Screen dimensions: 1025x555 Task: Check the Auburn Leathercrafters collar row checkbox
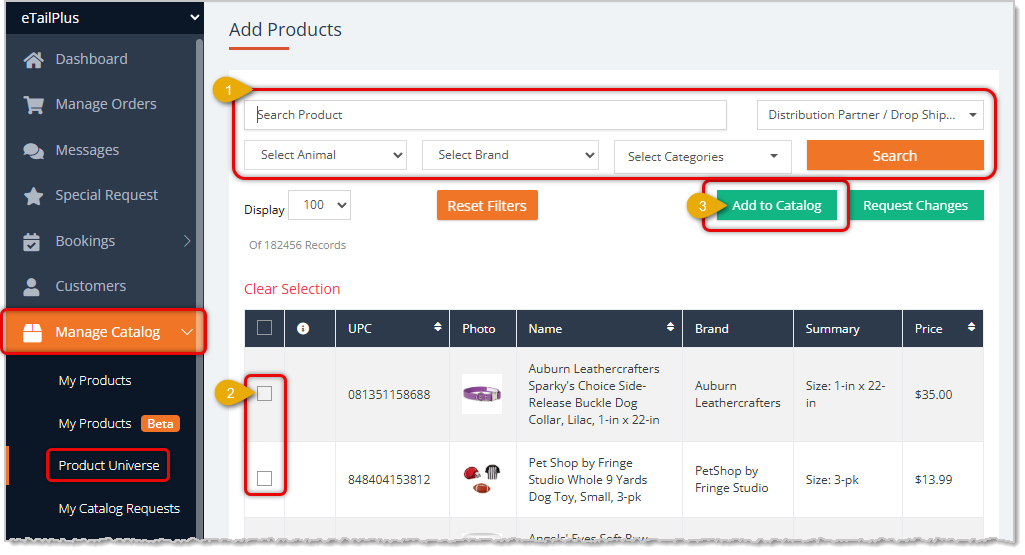pyautogui.click(x=265, y=394)
